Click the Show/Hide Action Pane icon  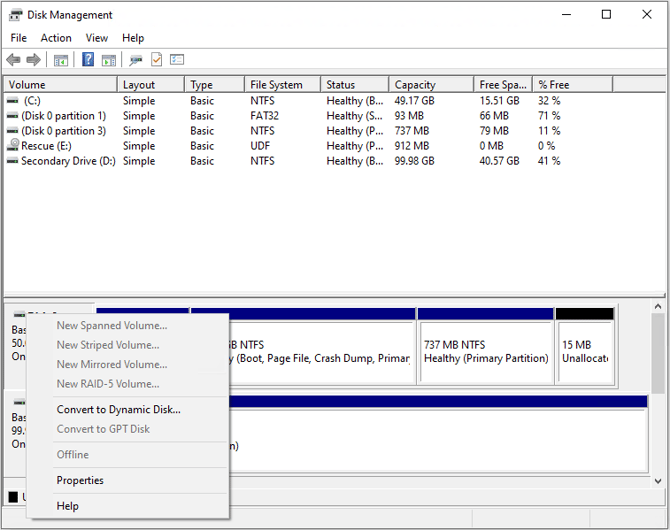click(109, 60)
